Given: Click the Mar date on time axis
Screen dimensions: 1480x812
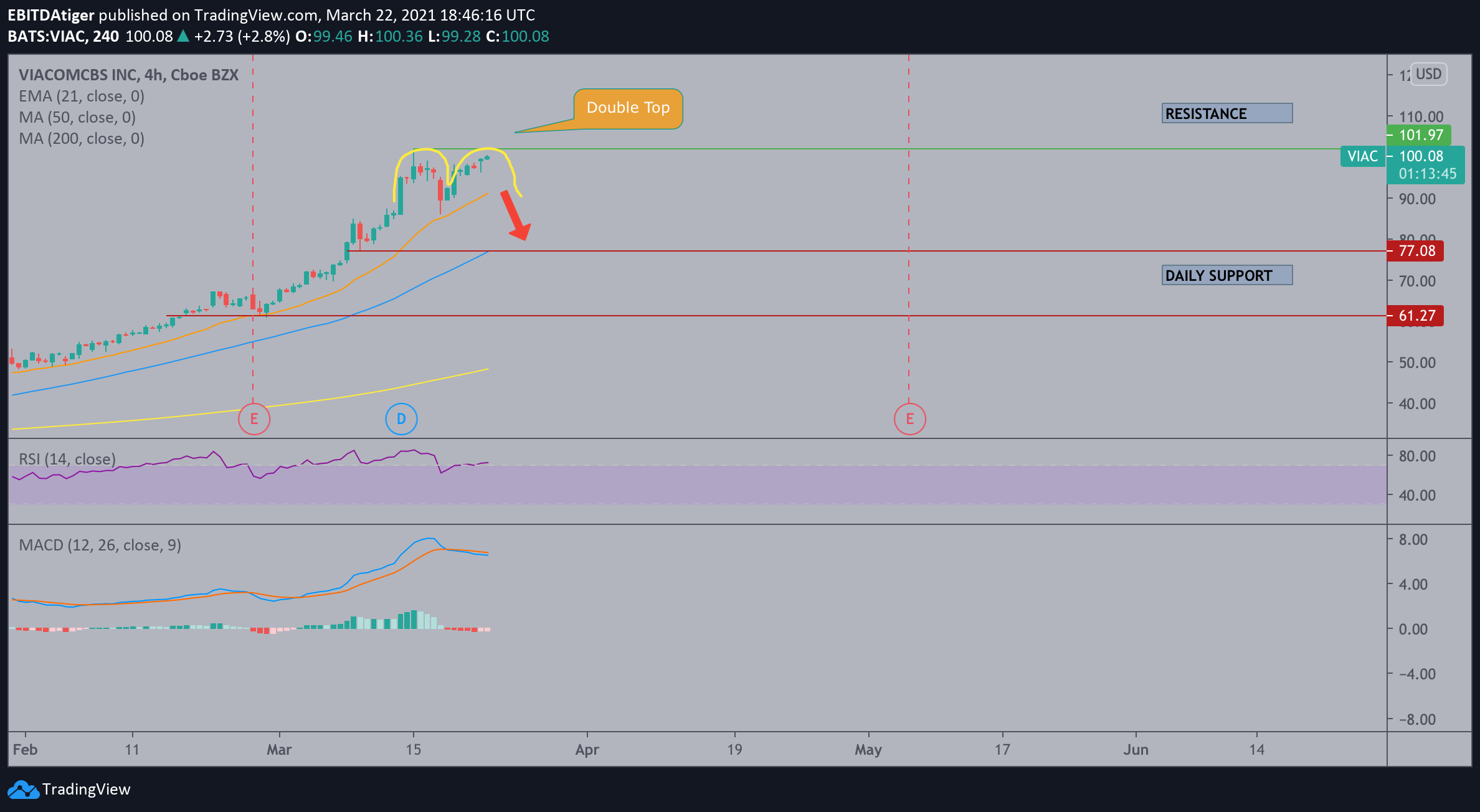Looking at the screenshot, I should [x=279, y=750].
